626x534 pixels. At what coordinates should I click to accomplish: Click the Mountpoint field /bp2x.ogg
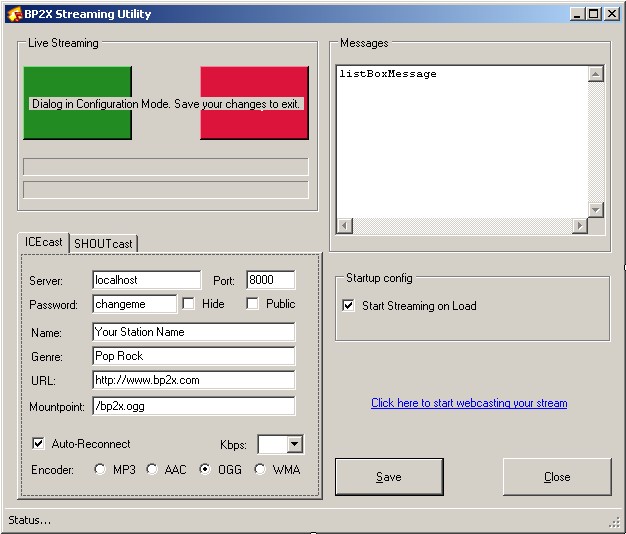194,406
